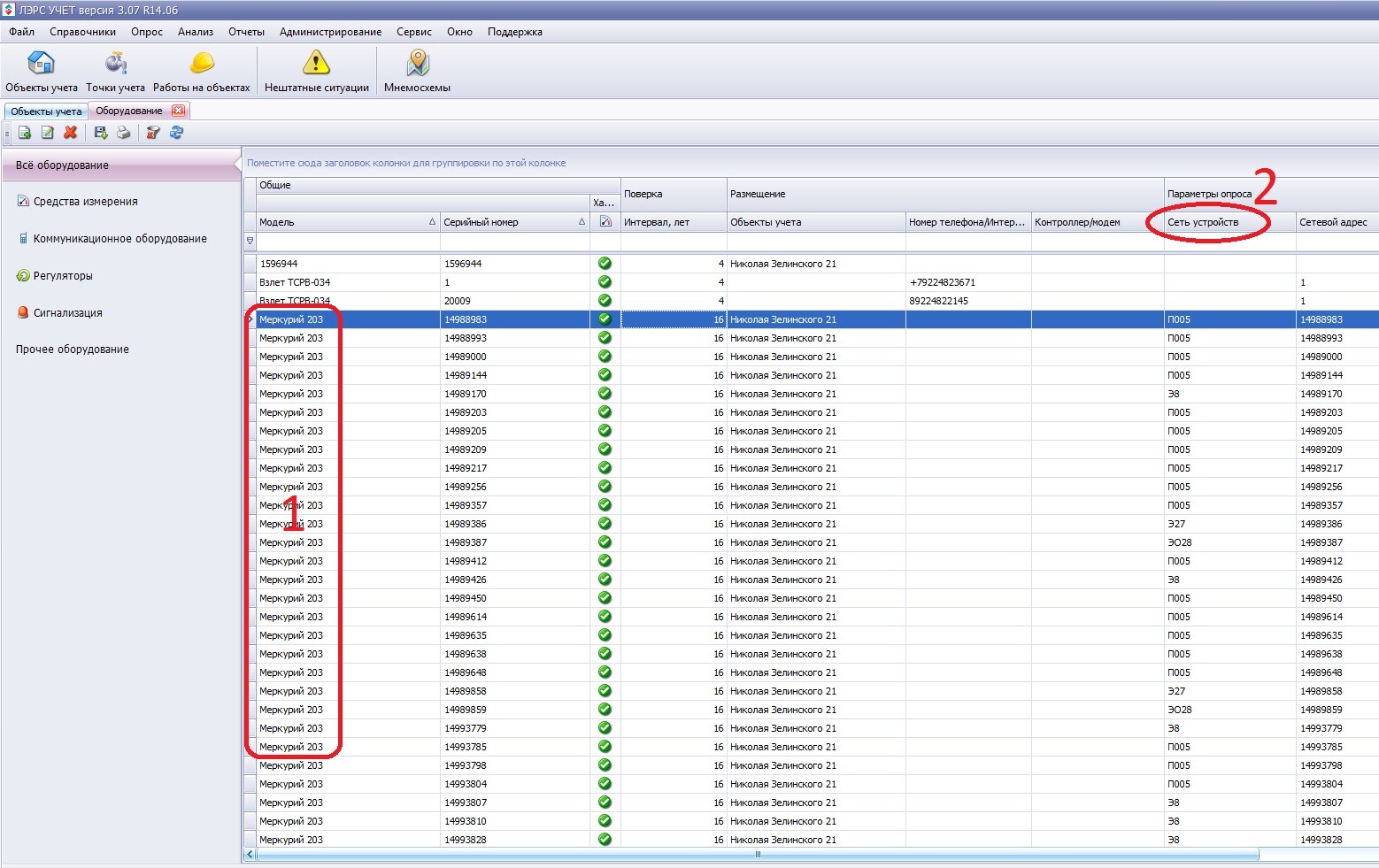
Task: Sort by Серийный номер column header
Action: click(x=515, y=222)
